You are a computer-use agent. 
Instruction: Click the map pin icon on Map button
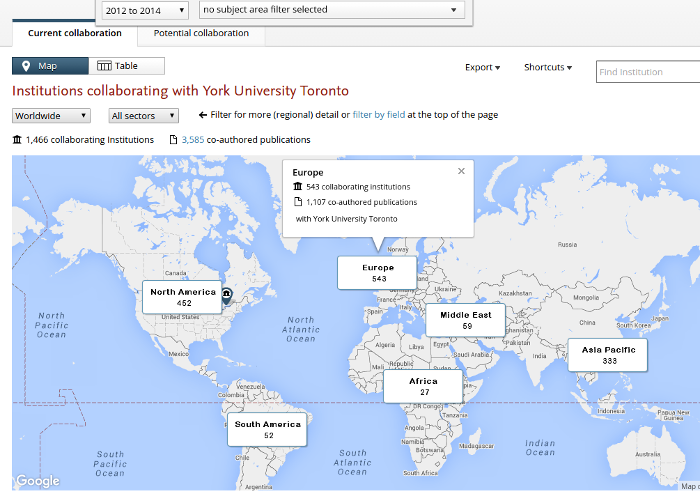tap(26, 66)
